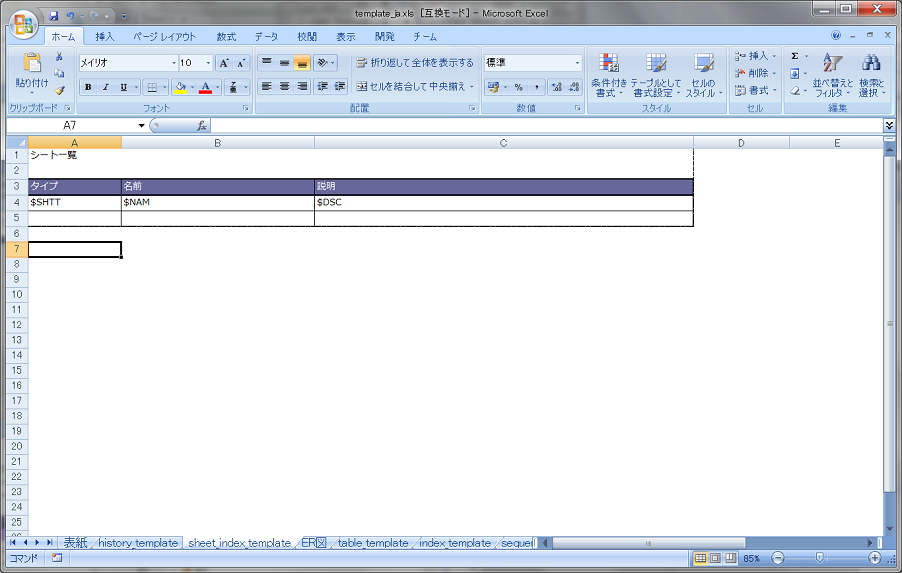Open fill color dropdown arrow
This screenshot has height=573, width=902.
tap(192, 87)
